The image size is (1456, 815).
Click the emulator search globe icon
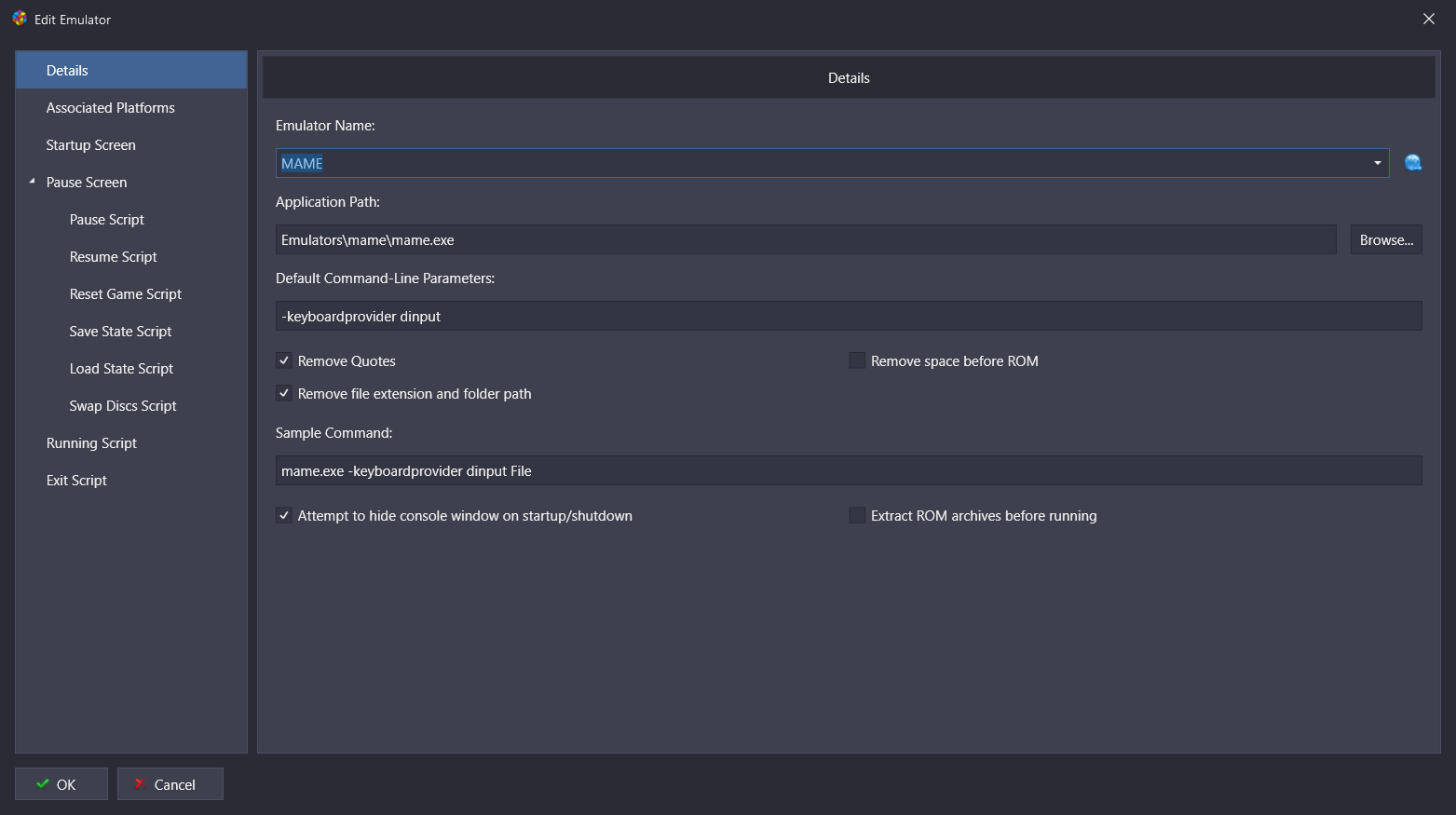(1413, 163)
